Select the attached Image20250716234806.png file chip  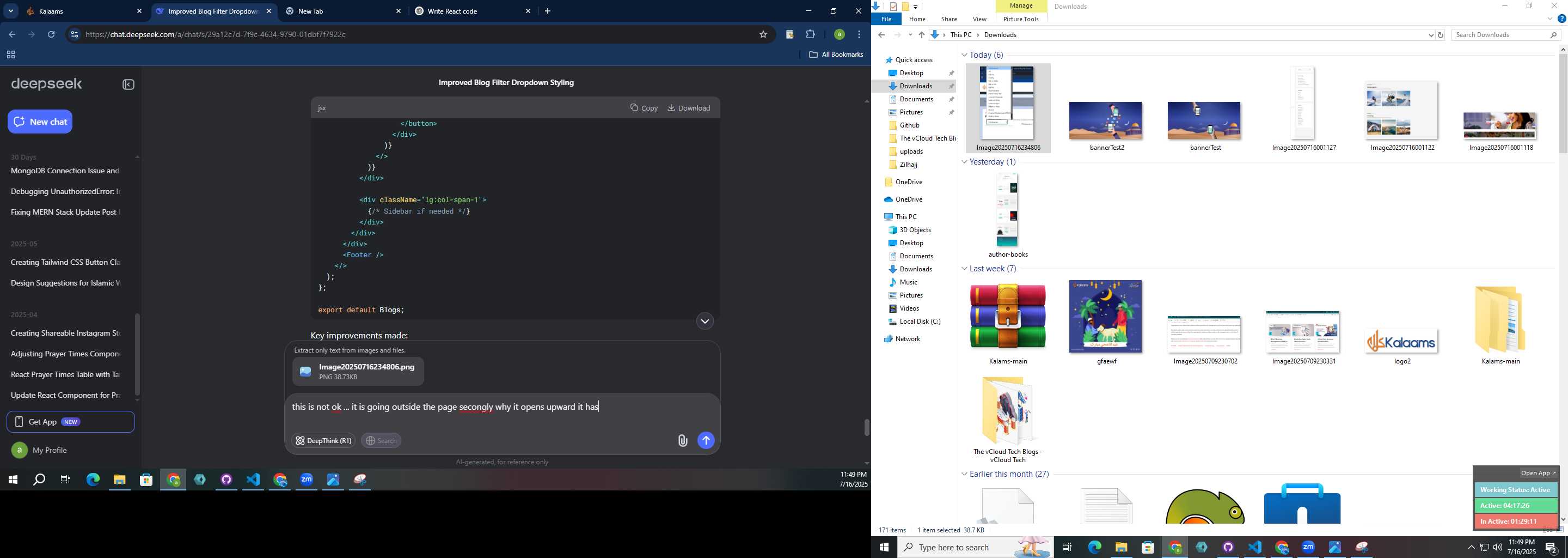tap(358, 372)
